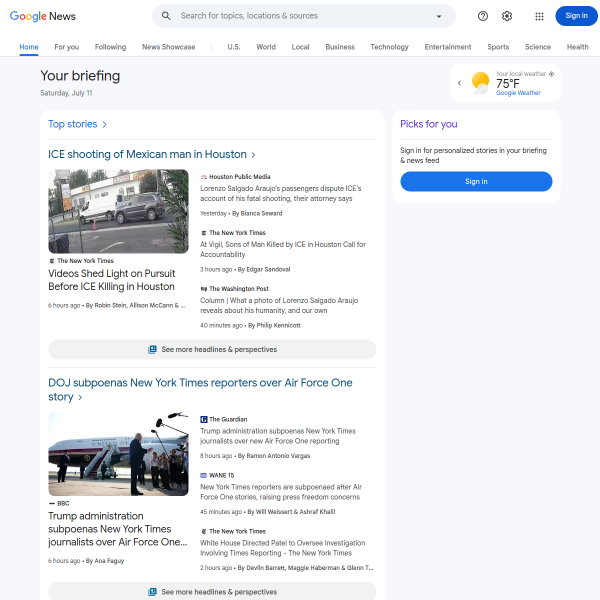600x600 pixels.
Task: Open New York Times reporters are subpoenaed article
Action: (x=281, y=492)
